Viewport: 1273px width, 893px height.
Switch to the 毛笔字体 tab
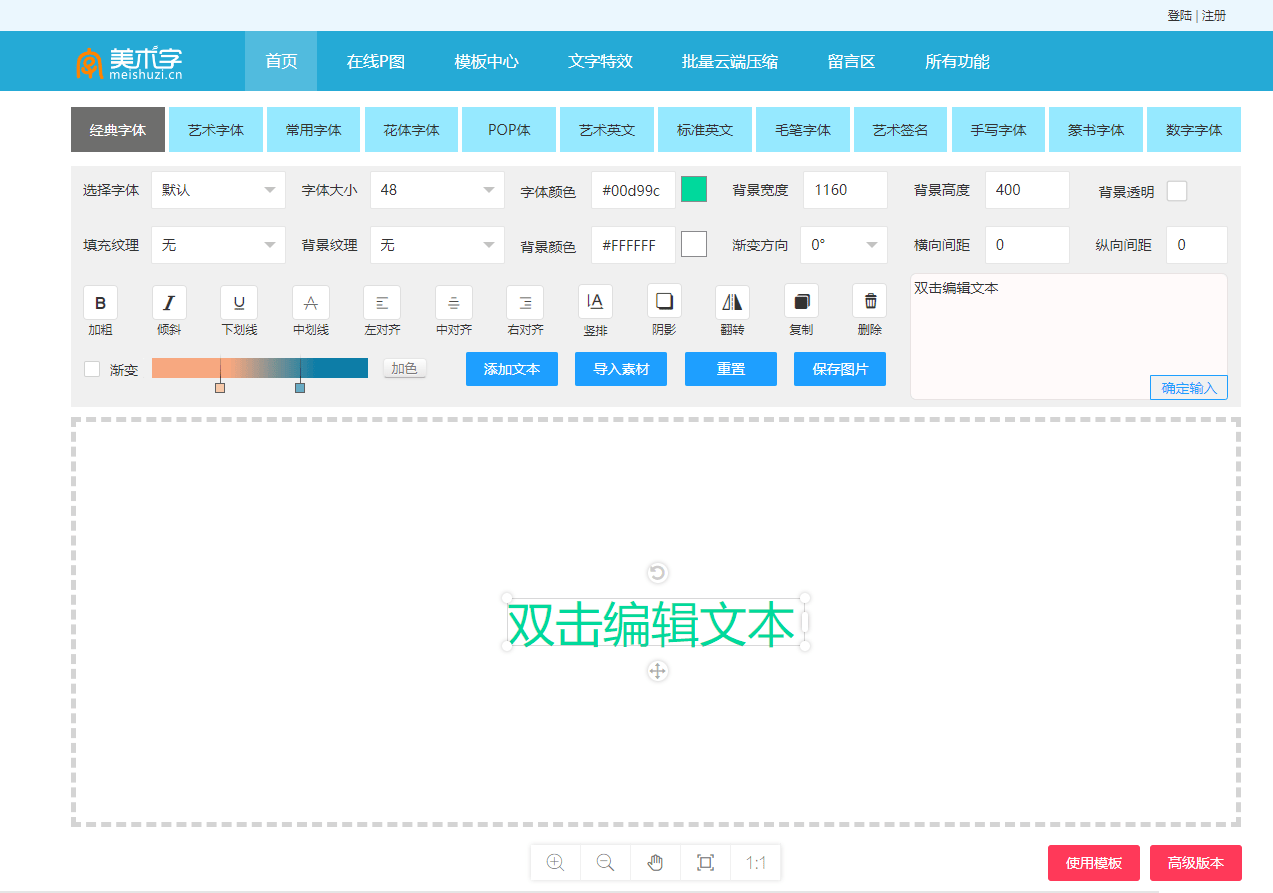802,129
